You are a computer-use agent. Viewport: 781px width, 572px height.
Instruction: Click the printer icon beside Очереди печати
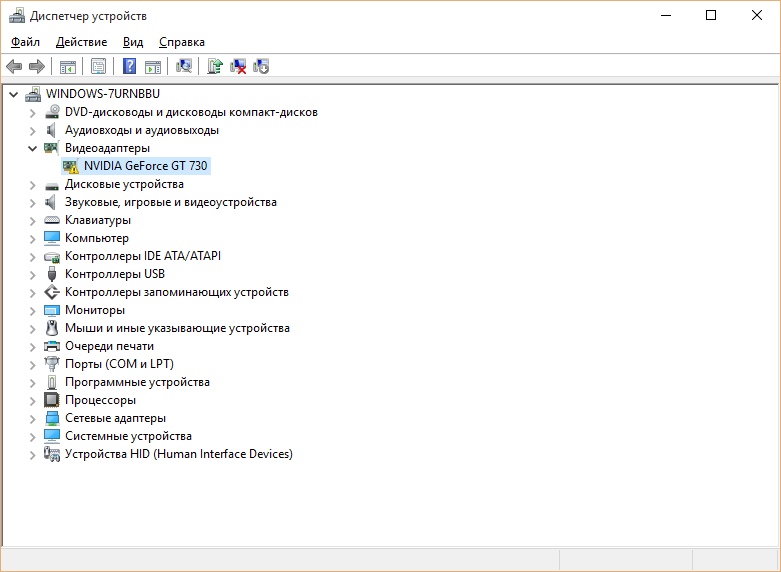coord(52,346)
